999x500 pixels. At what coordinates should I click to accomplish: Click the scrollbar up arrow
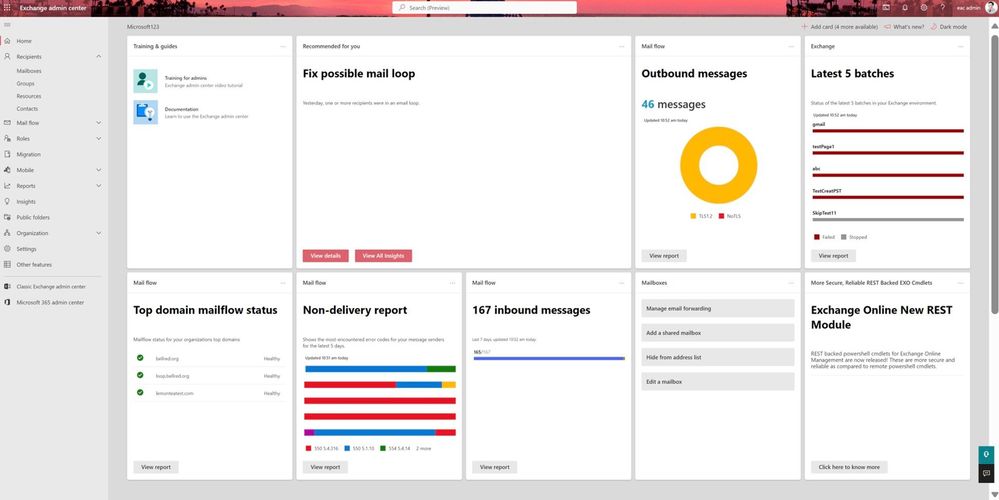click(x=995, y=26)
